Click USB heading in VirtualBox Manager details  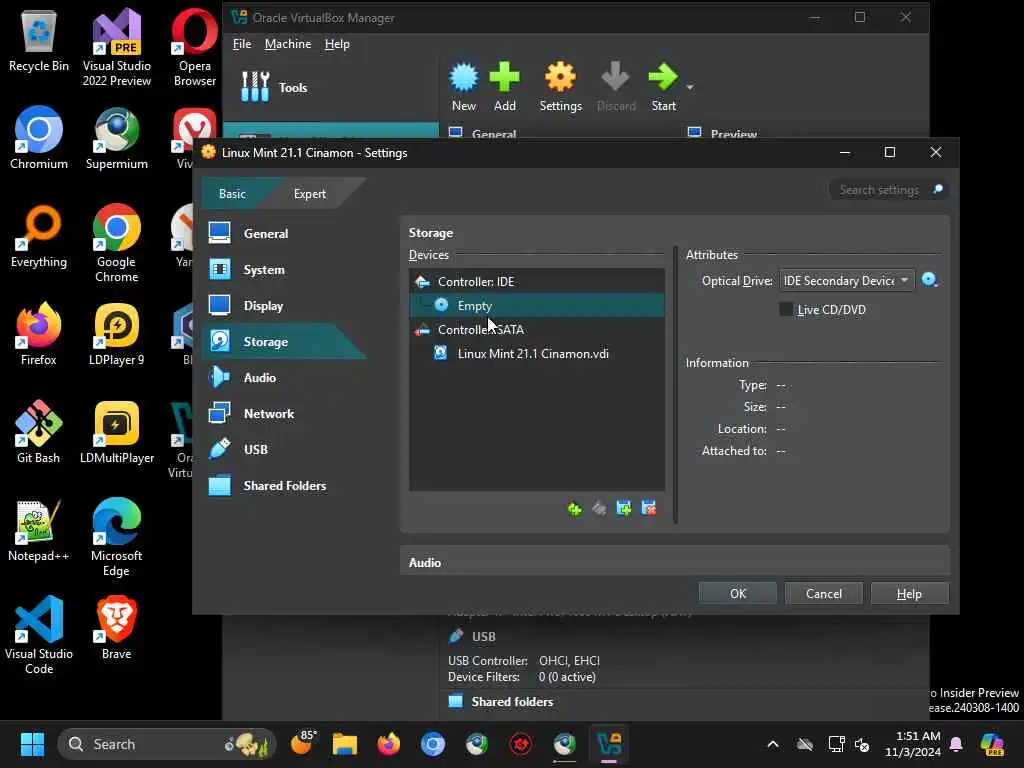click(x=483, y=636)
